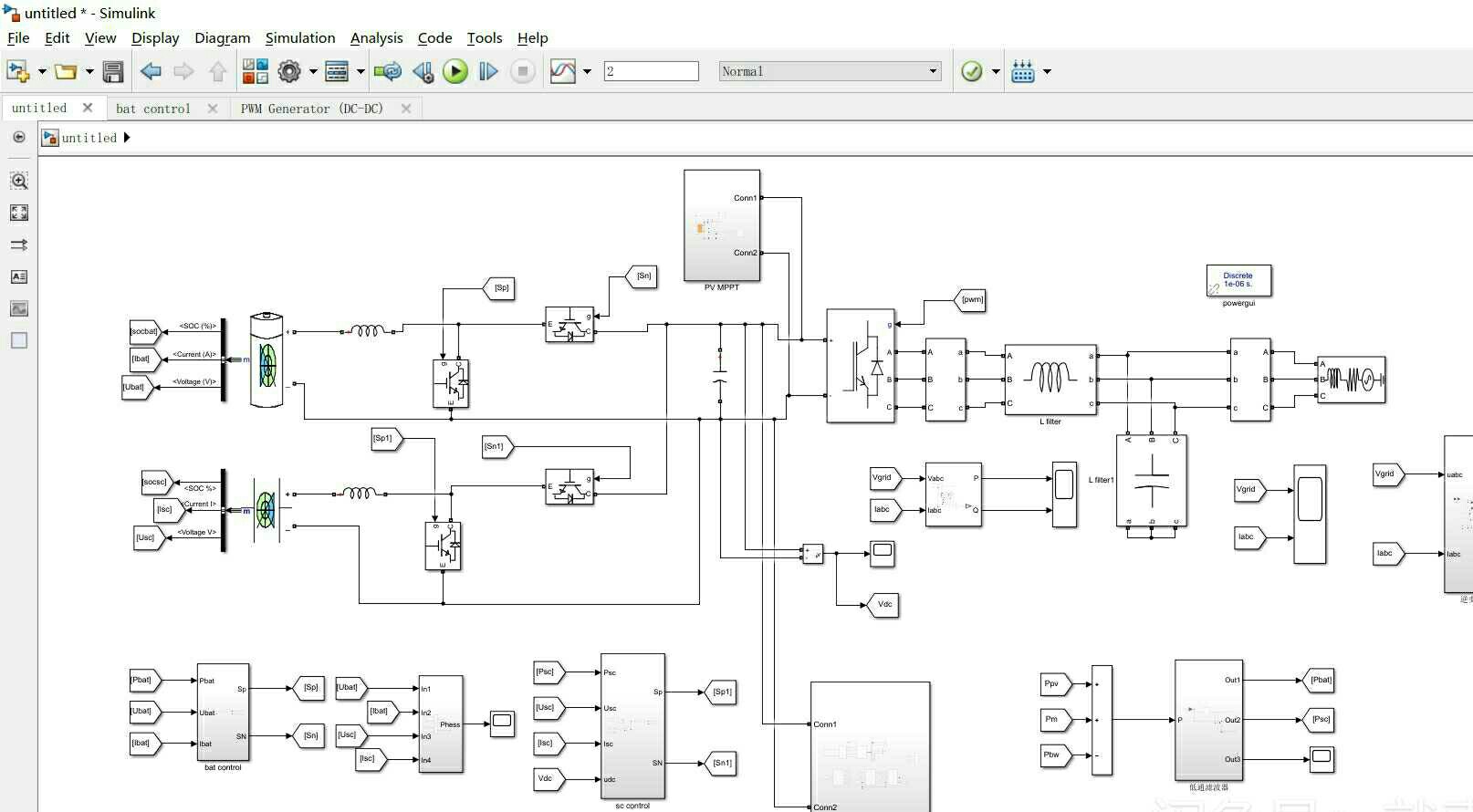This screenshot has width=1473, height=812.
Task: Click the Model Advisor checkmark icon
Action: click(972, 71)
